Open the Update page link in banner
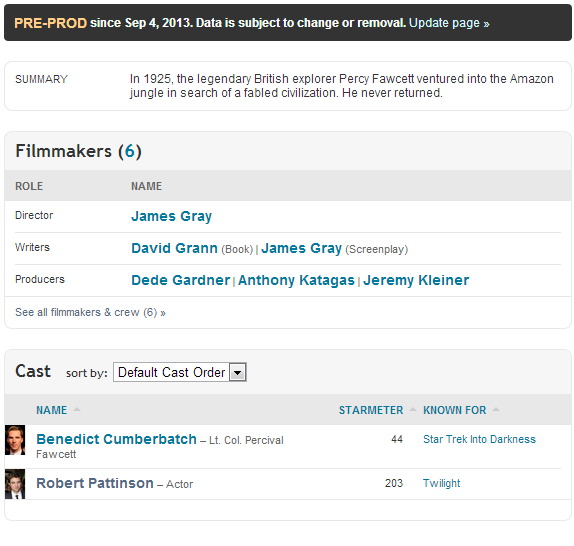Image resolution: width=574 pixels, height=546 pixels. tap(449, 23)
